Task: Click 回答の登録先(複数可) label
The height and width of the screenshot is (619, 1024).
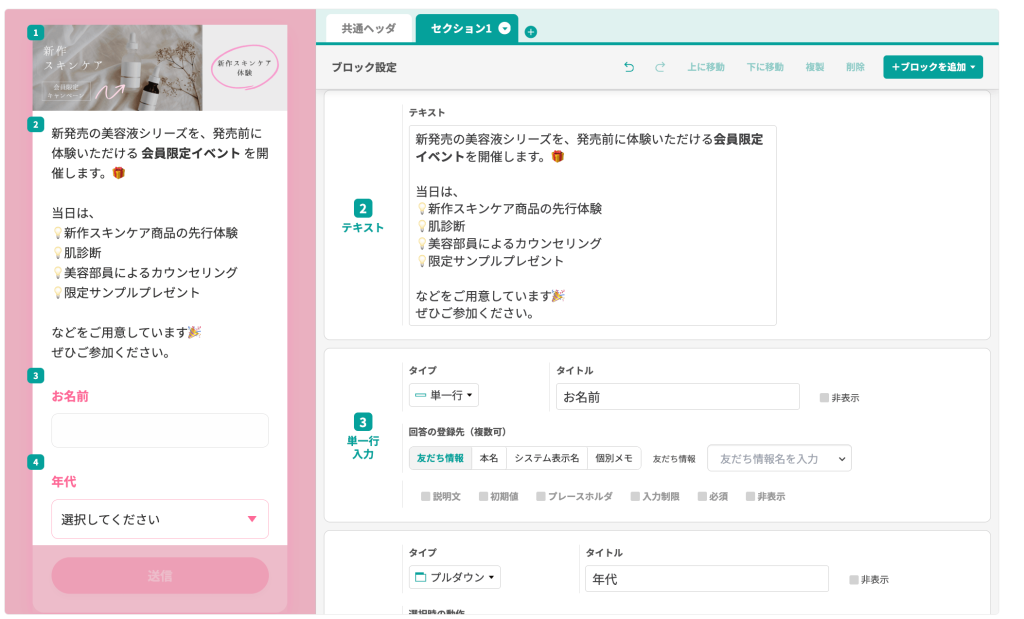Action: pyautogui.click(x=457, y=432)
